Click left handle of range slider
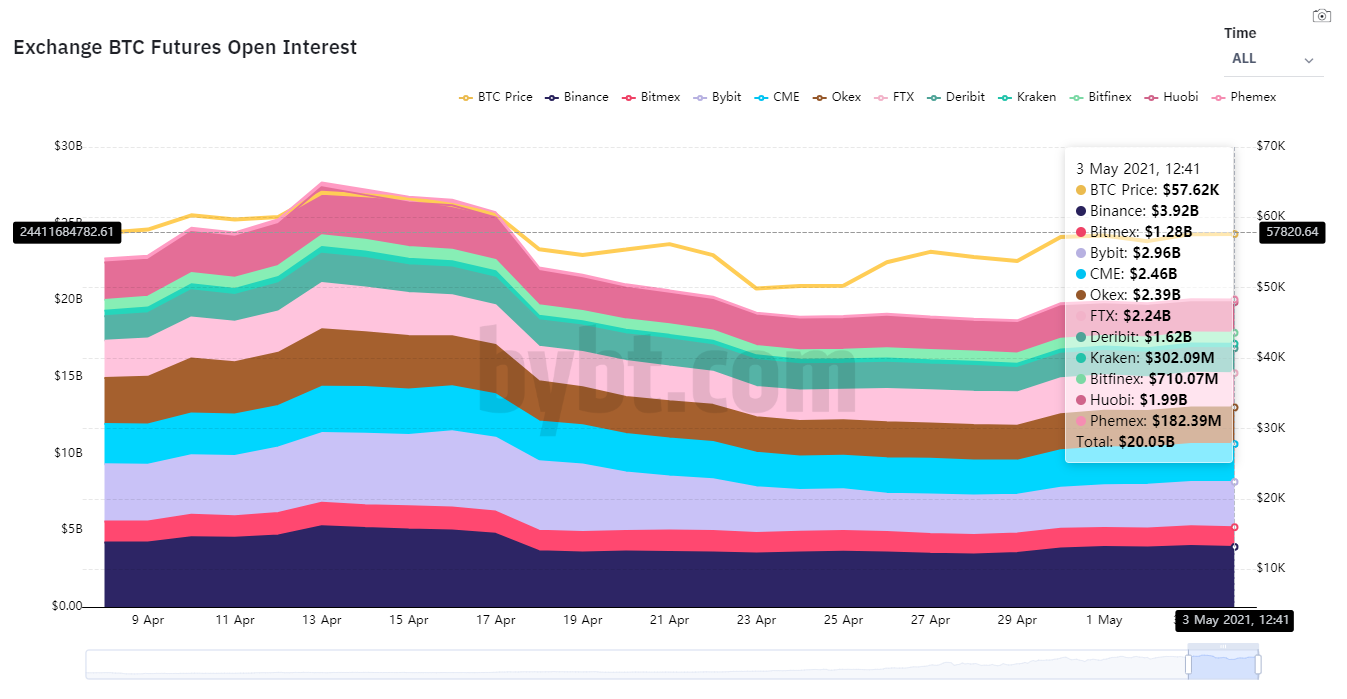 click(1190, 664)
